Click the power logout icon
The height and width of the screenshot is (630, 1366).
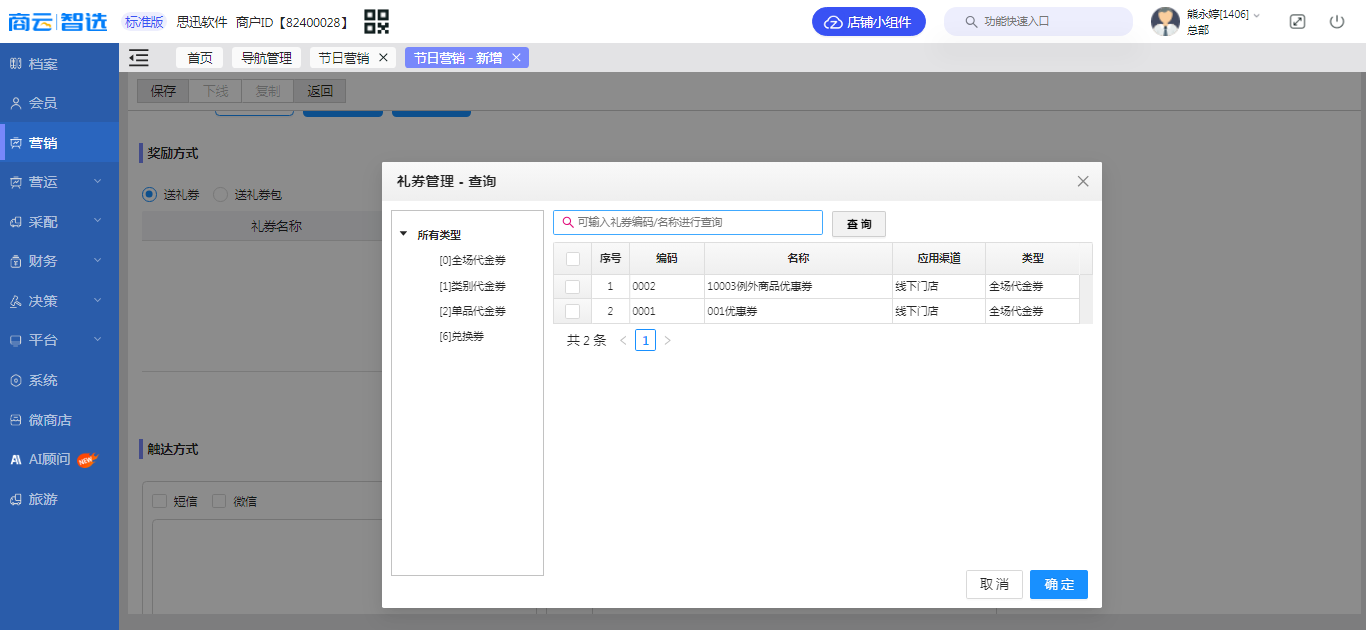tap(1337, 21)
